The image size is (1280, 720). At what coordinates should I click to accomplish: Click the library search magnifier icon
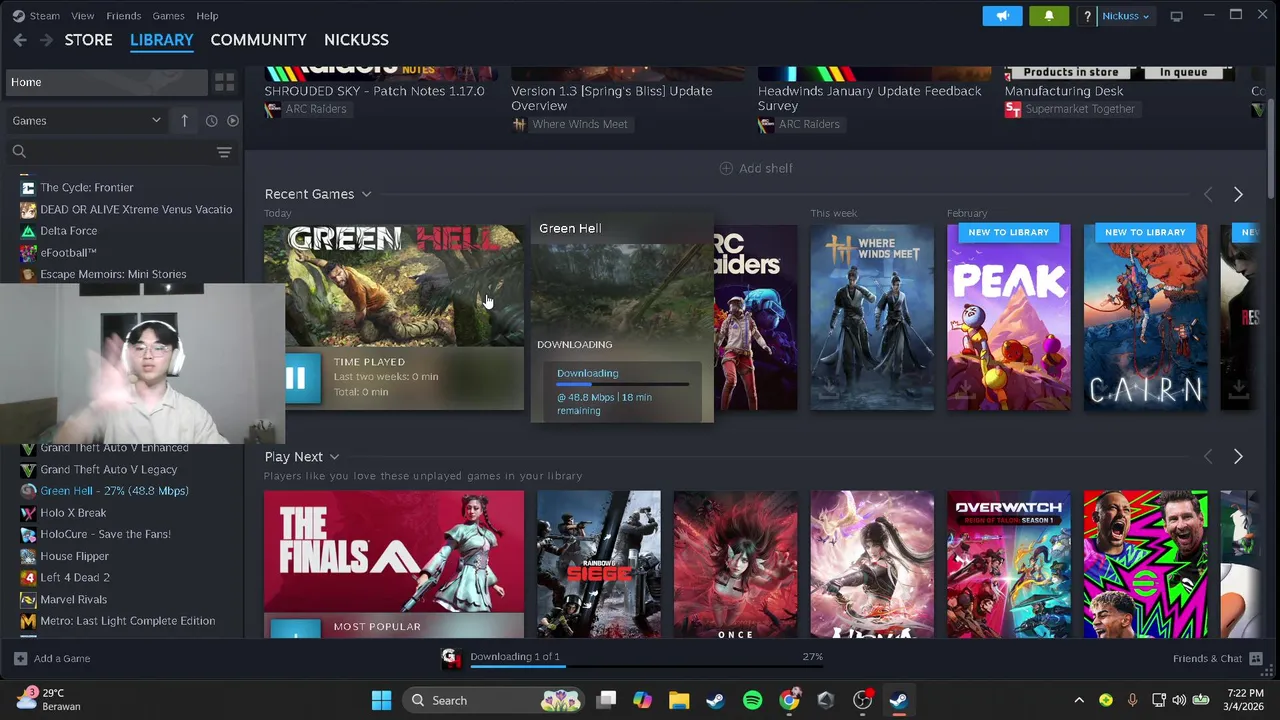(19, 152)
